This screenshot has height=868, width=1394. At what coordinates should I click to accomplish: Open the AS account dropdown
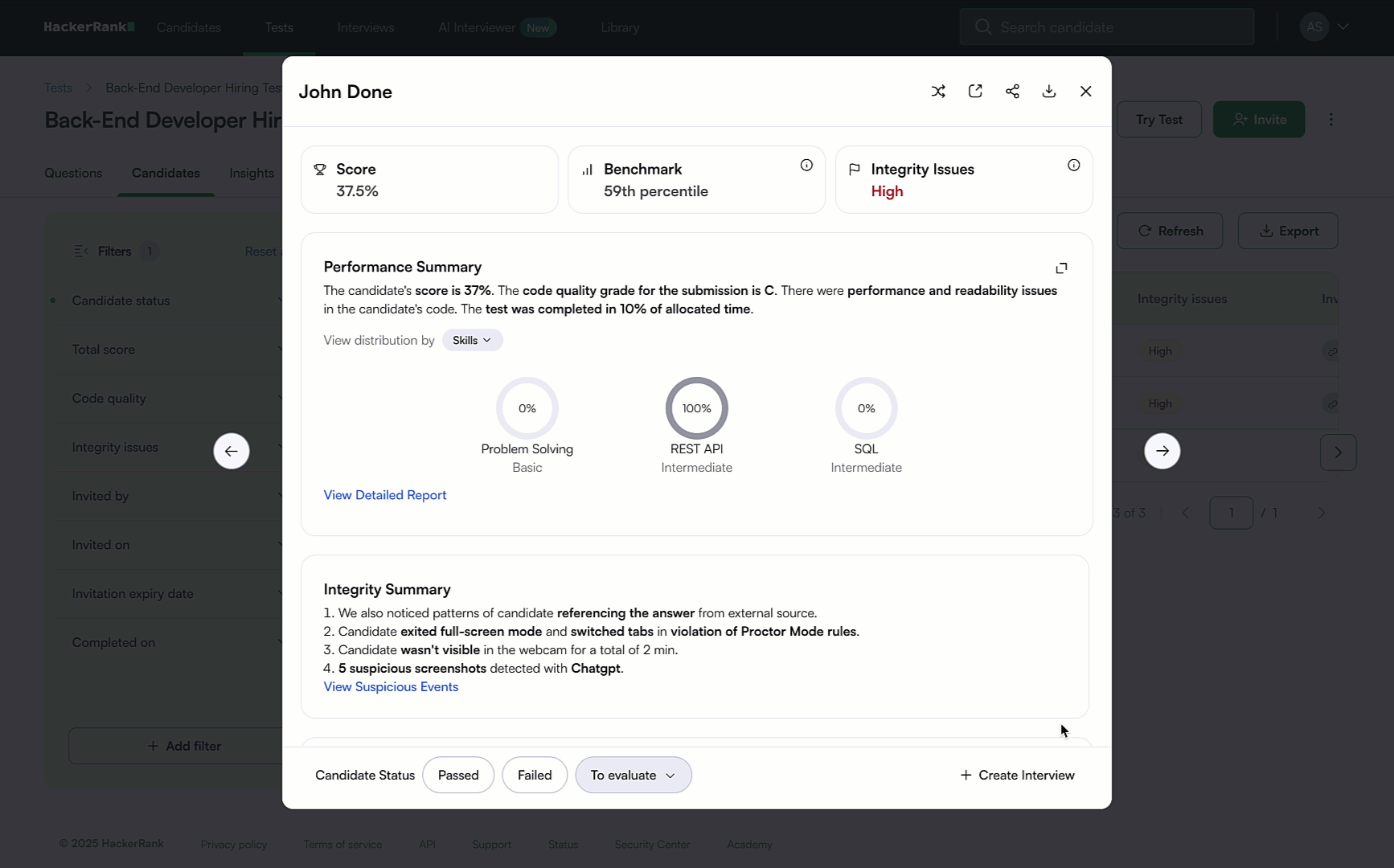coord(1325,27)
